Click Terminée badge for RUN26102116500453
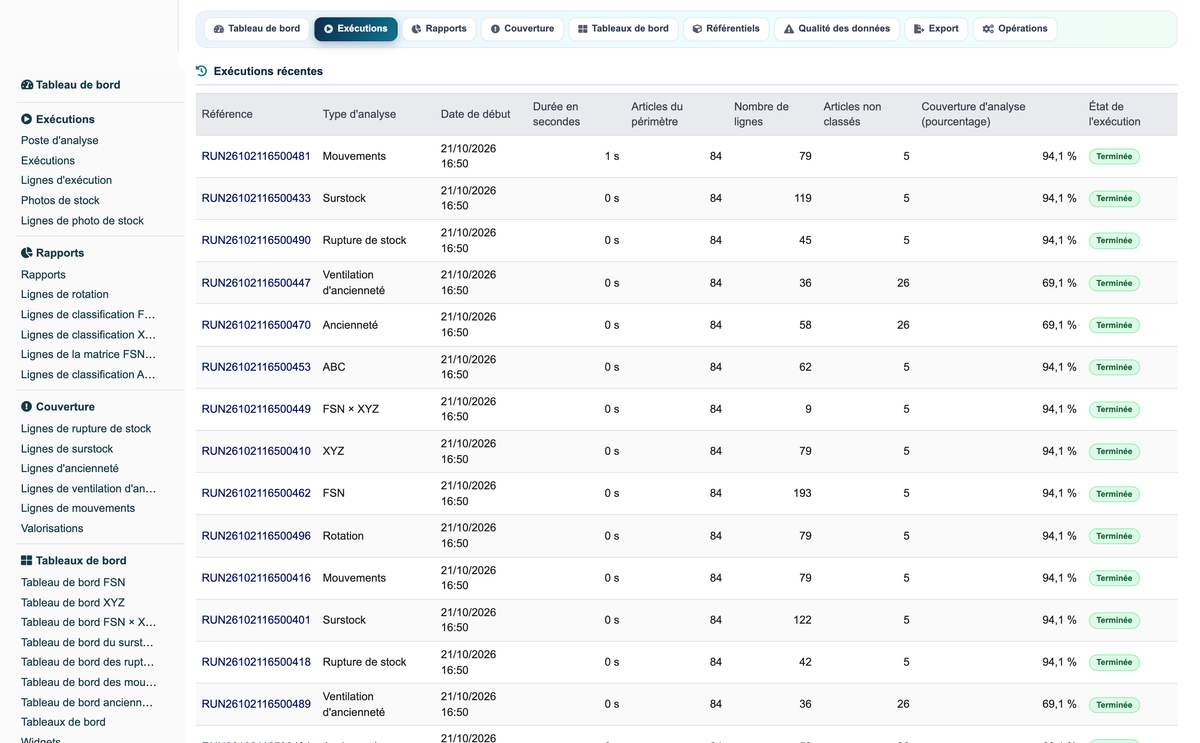 [1114, 367]
